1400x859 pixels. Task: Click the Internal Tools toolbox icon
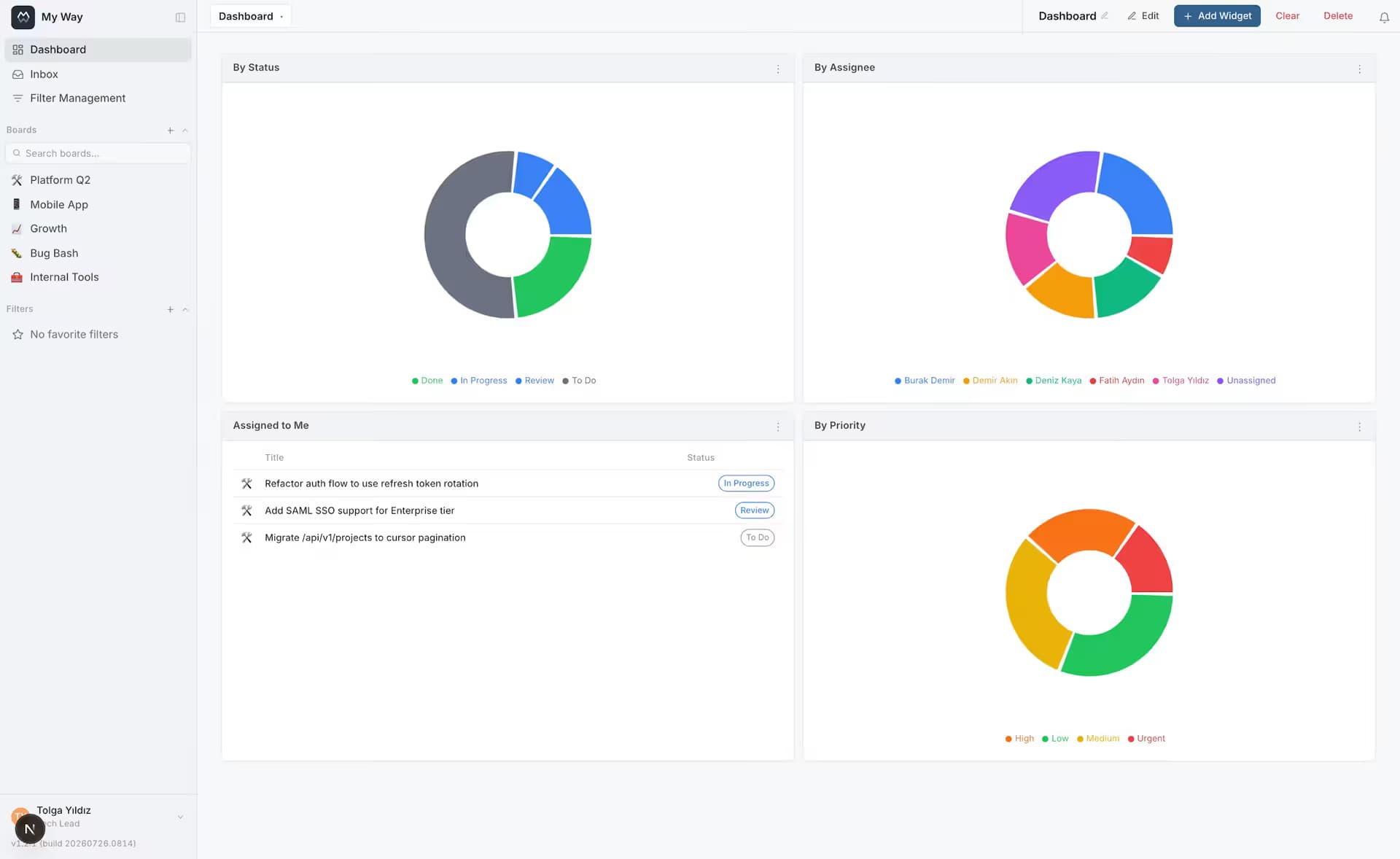click(17, 277)
